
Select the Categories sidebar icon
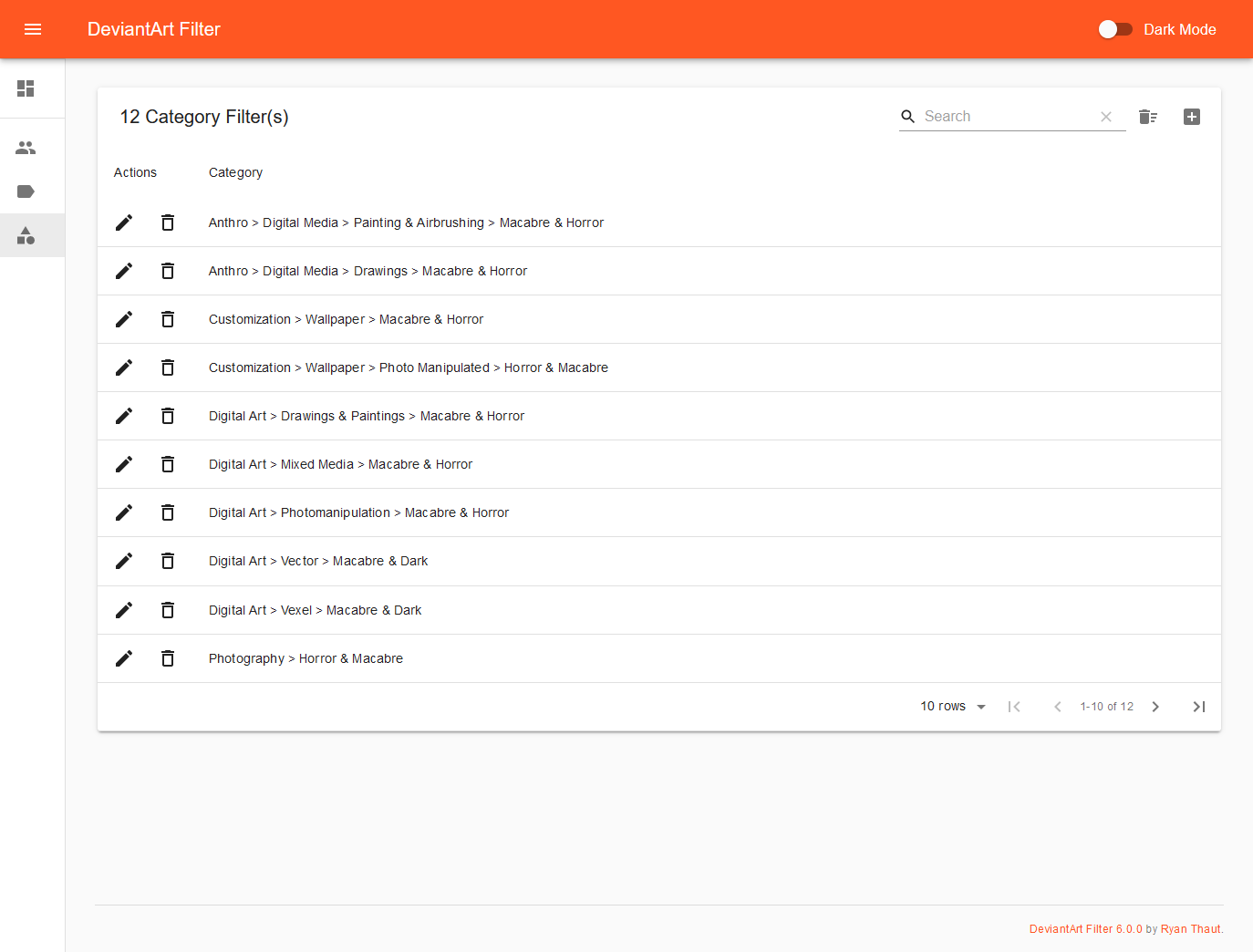[x=26, y=236]
